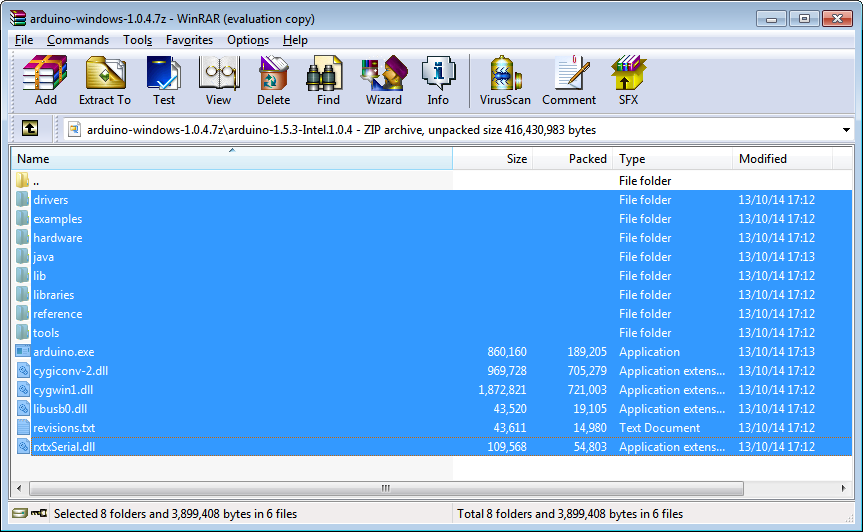The image size is (863, 532).
Task: Expand the archive path dropdown arrow
Action: point(846,130)
